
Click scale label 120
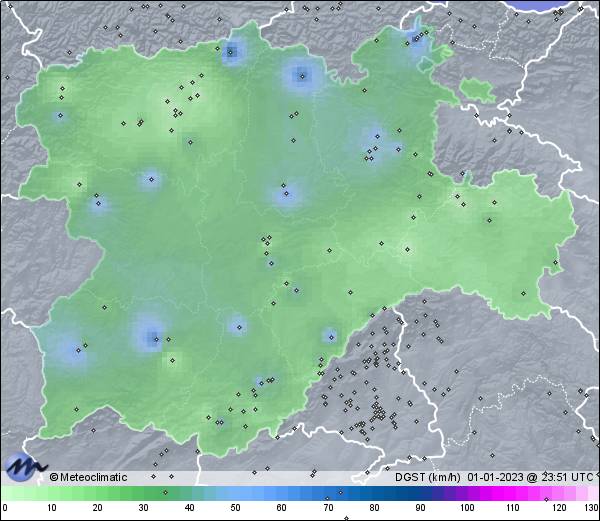tap(559, 508)
